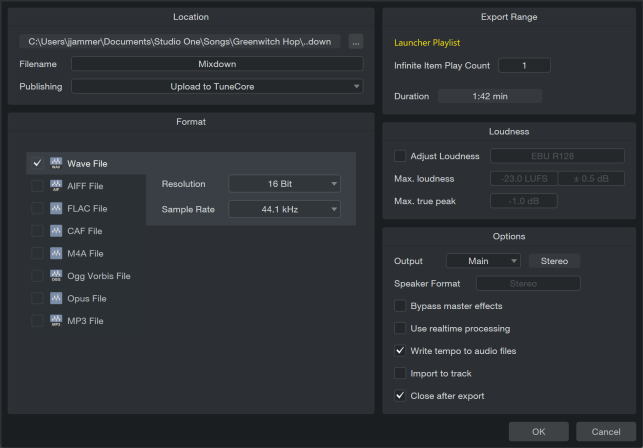643x448 pixels.
Task: Click the Infinite Item Play Count field
Action: click(x=525, y=65)
